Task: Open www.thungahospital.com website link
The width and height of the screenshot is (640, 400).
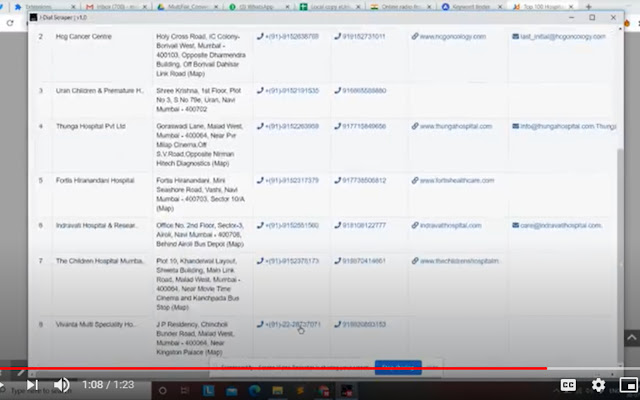Action: pyautogui.click(x=451, y=127)
